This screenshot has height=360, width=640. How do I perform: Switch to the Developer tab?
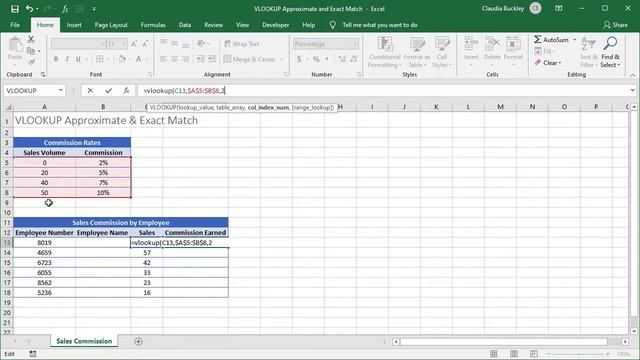276,25
